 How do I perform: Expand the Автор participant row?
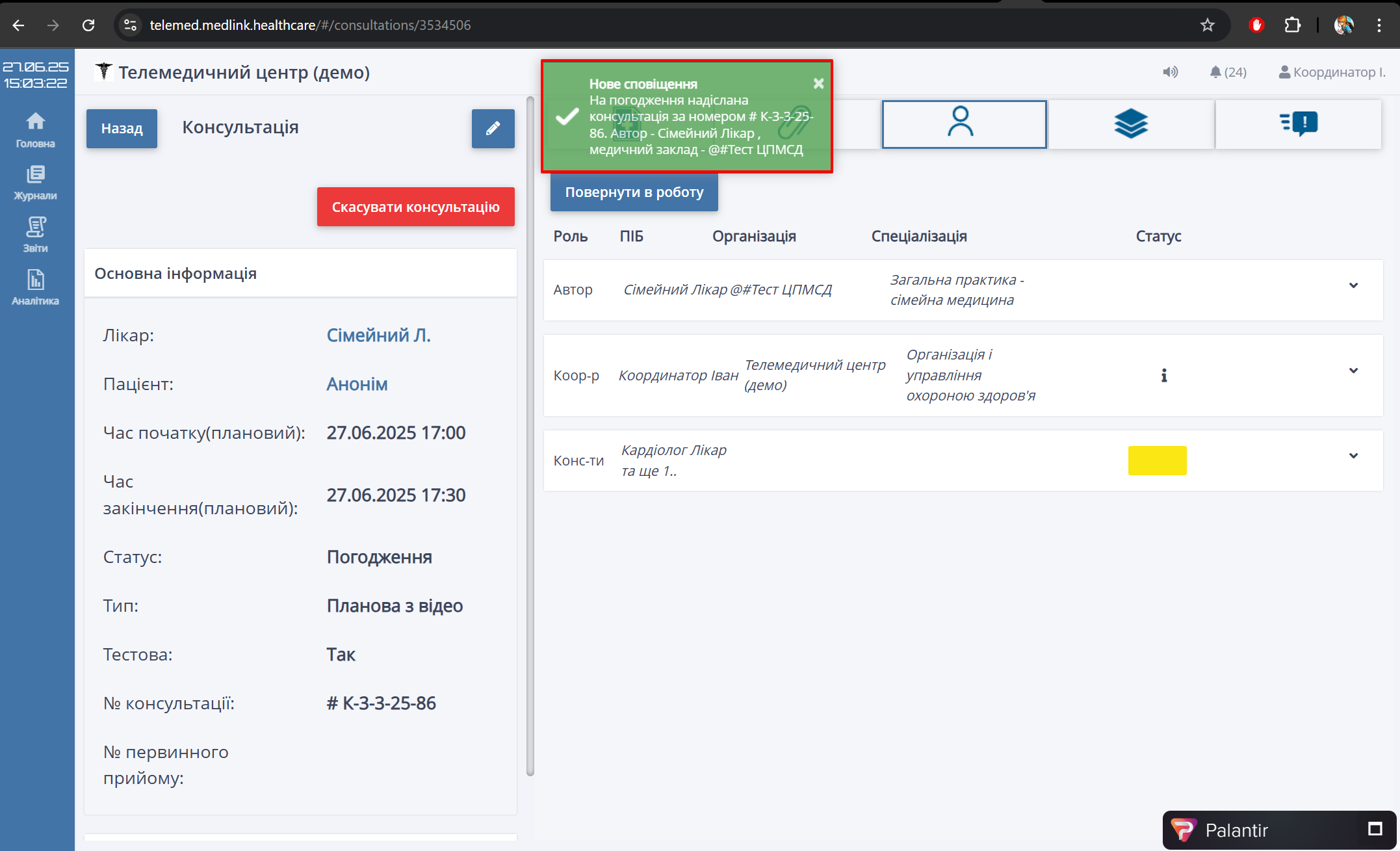click(1353, 285)
